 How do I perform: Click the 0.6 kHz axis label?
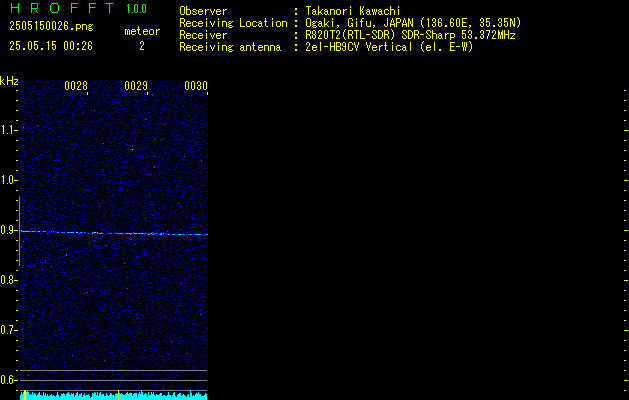coord(8,380)
